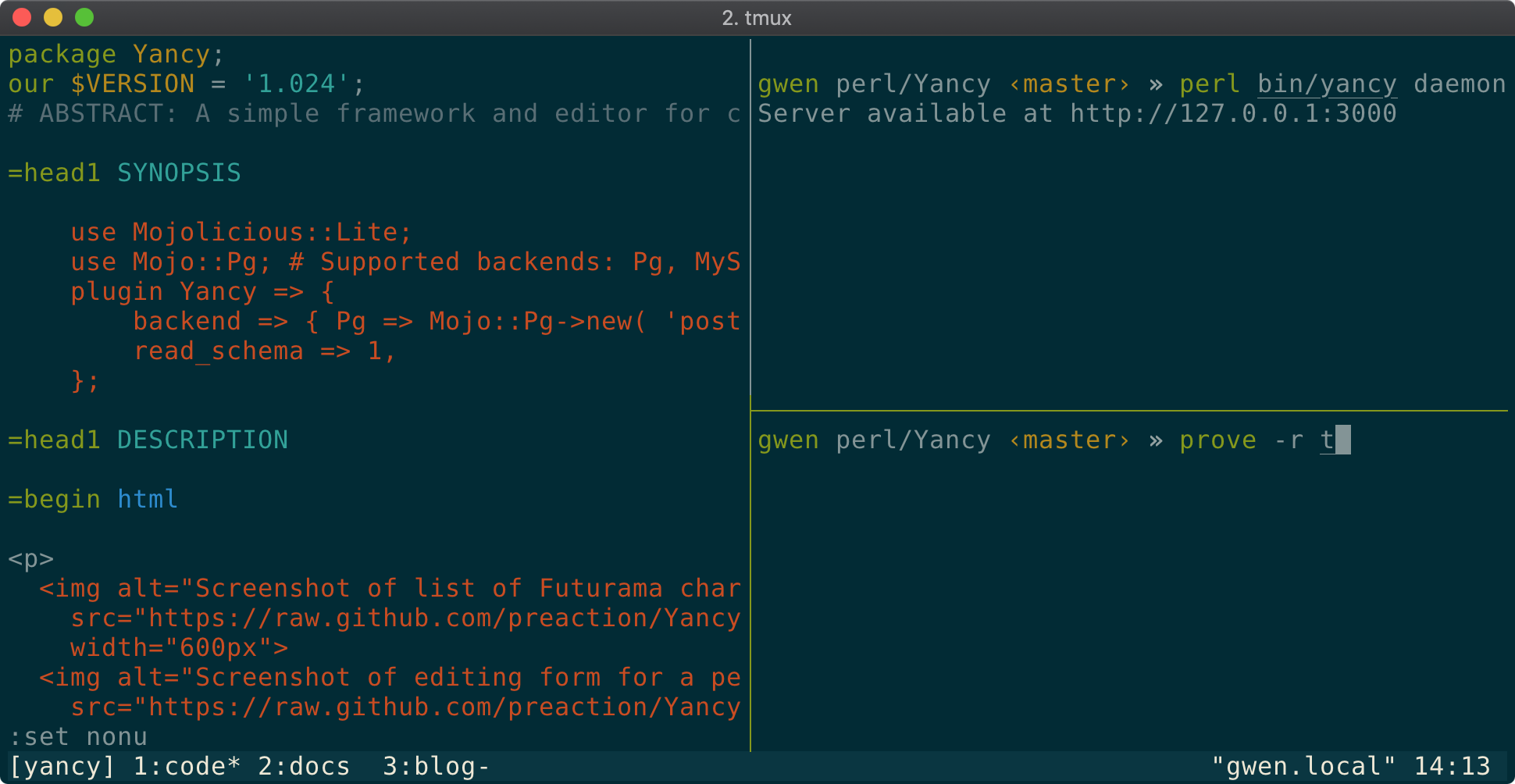Click the ':set nonu' vim command line
This screenshot has height=784, width=1515.
point(77,736)
